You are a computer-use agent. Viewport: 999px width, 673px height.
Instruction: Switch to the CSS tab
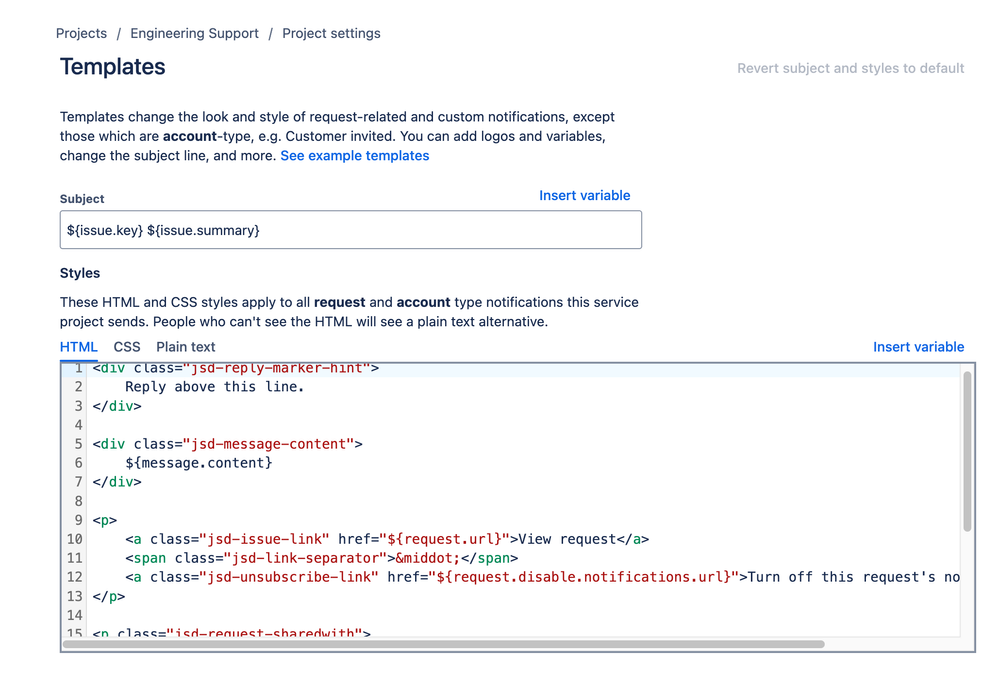point(127,346)
